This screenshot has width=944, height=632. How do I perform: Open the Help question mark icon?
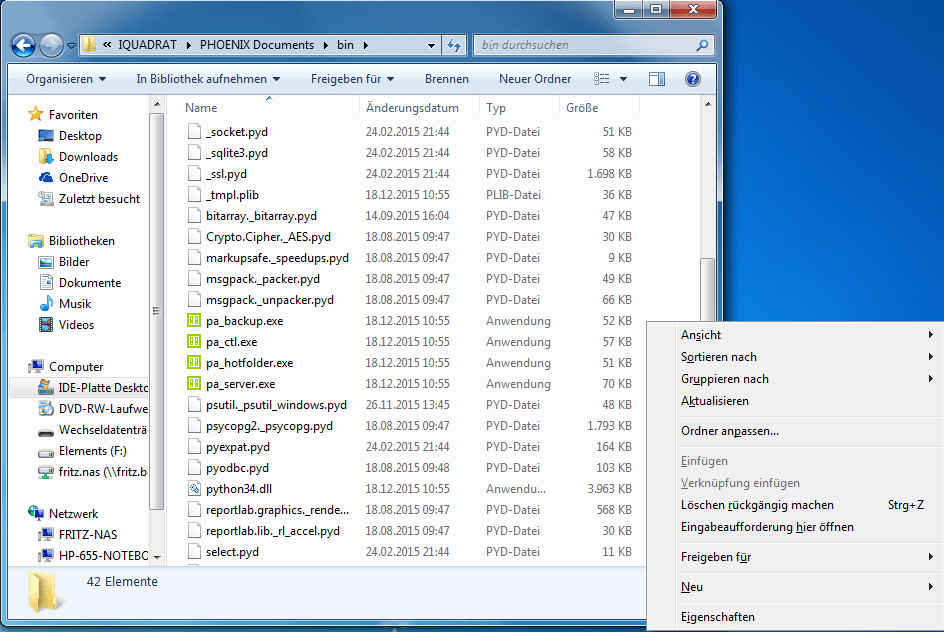tap(693, 79)
